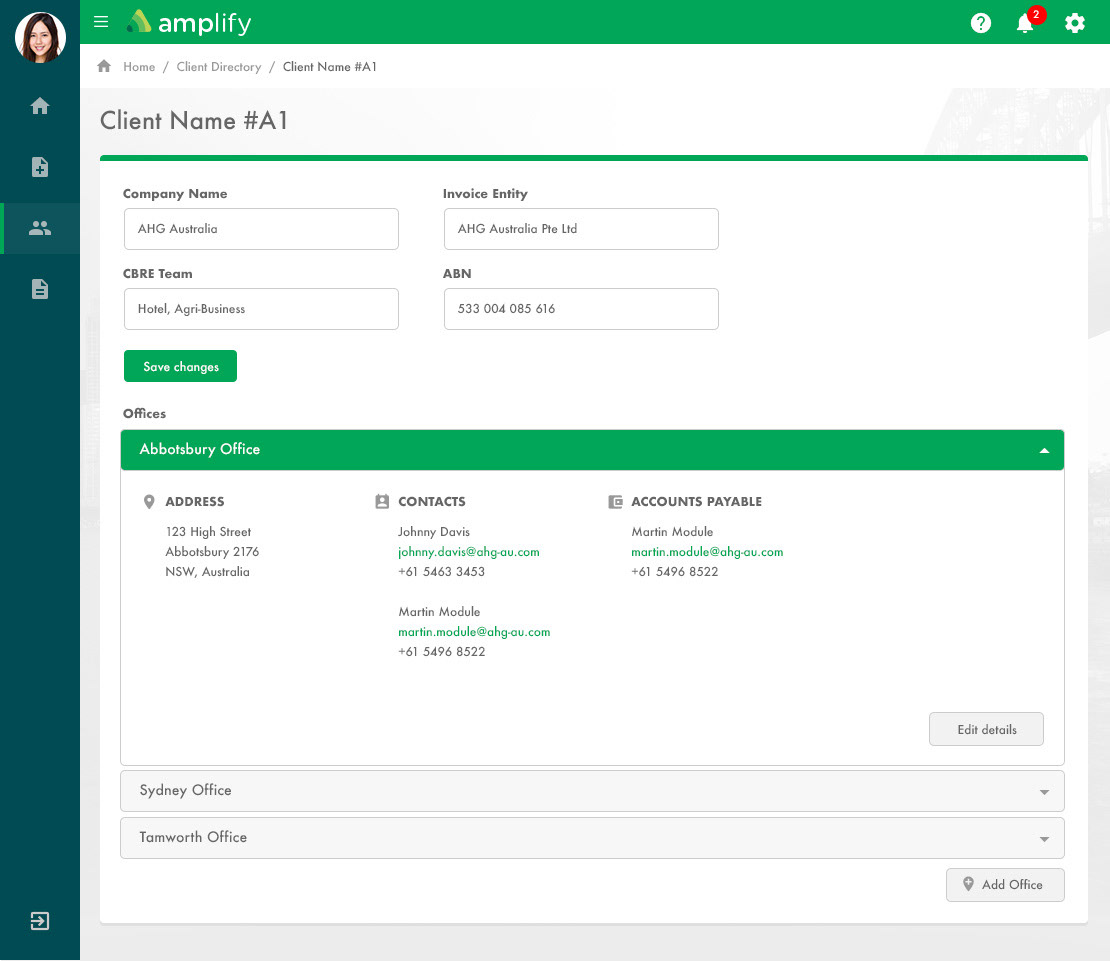Image resolution: width=1110 pixels, height=961 pixels.
Task: Click the ACCOUNTS PAYABLE heading
Action: (697, 502)
